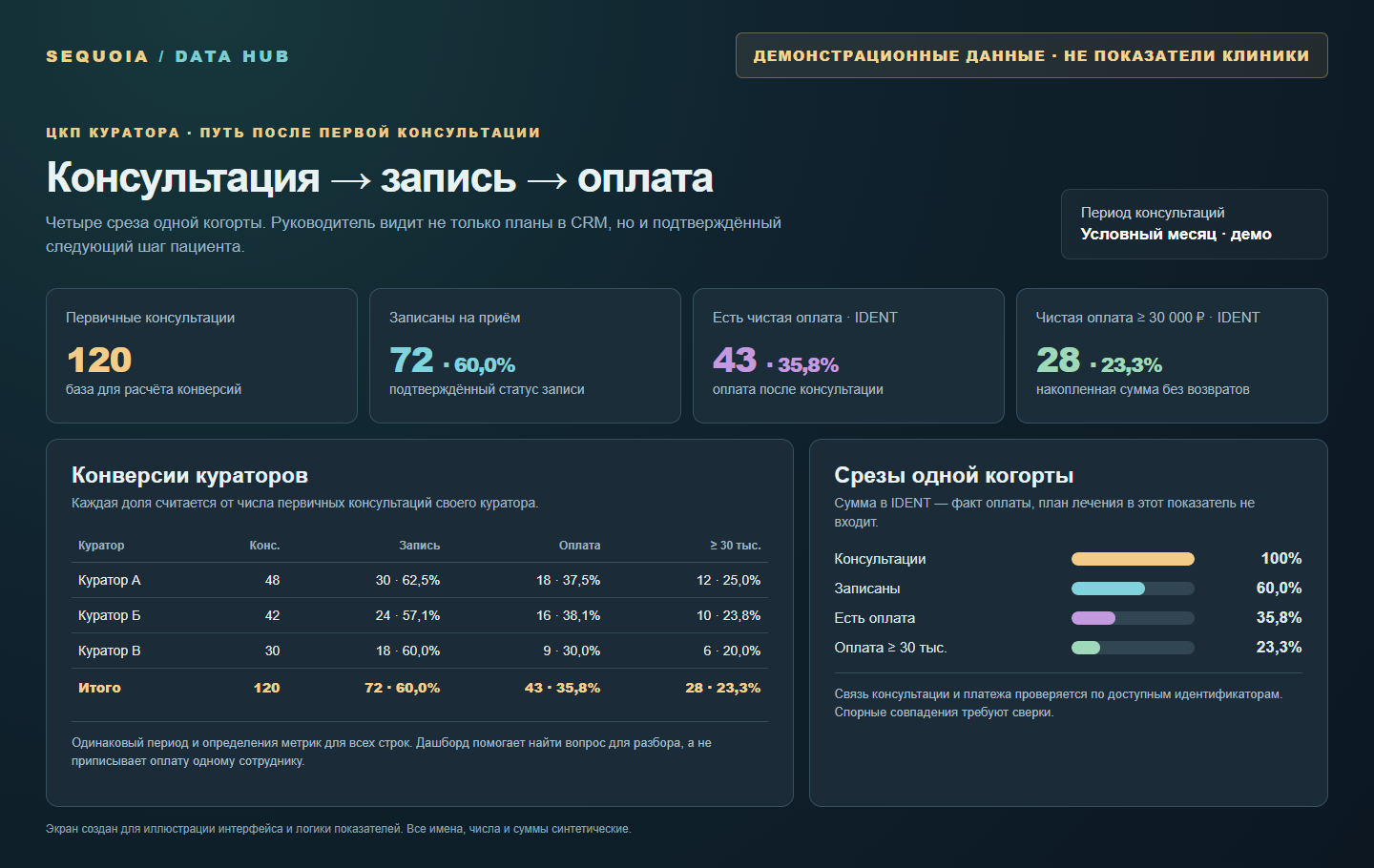Click the green Оплата ≥ 30 тыс. bar
This screenshot has width=1374, height=868.
(1086, 648)
